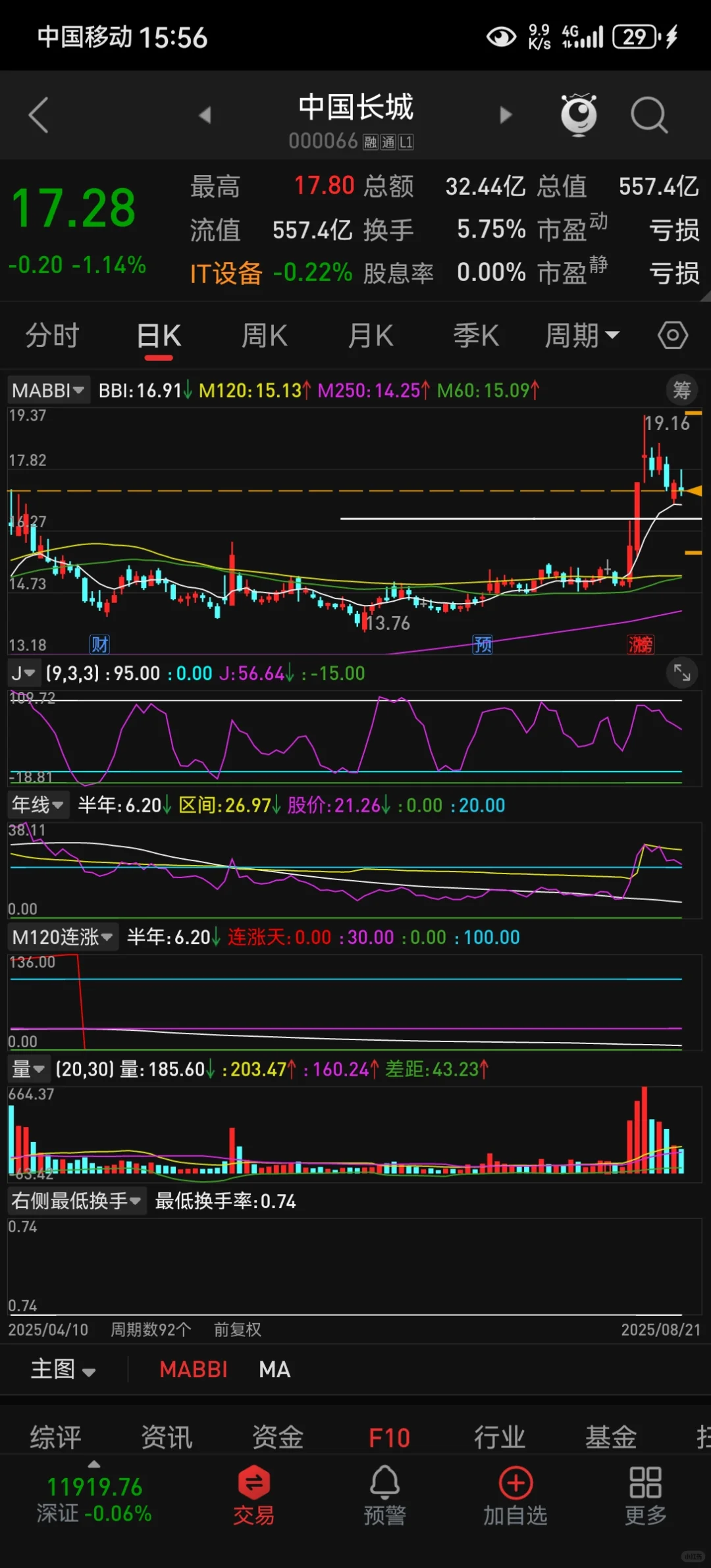Open the mascot assistant icon
Screen dimensions: 711x1568
pos(579,115)
